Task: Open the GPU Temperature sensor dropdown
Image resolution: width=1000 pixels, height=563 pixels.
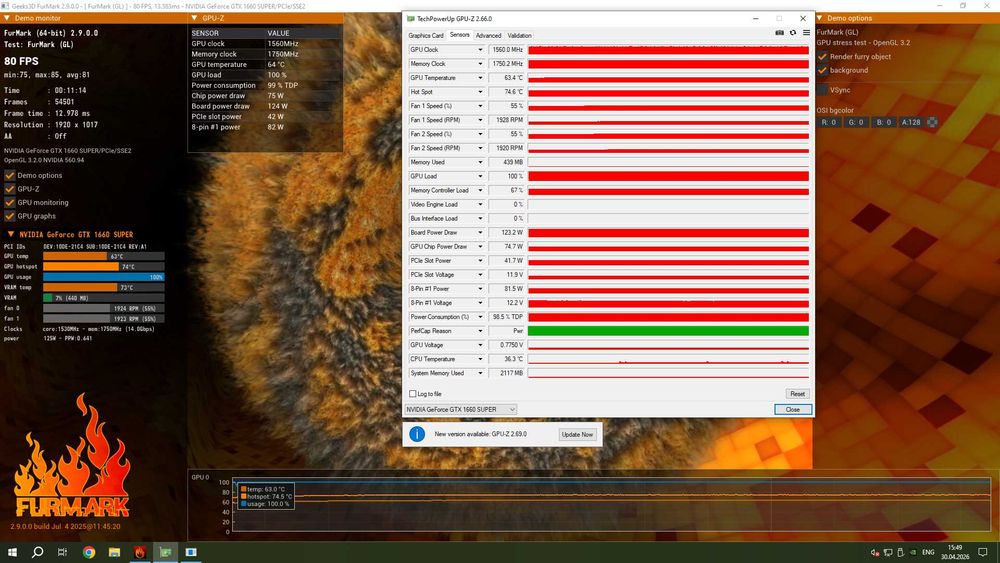Action: [480, 78]
